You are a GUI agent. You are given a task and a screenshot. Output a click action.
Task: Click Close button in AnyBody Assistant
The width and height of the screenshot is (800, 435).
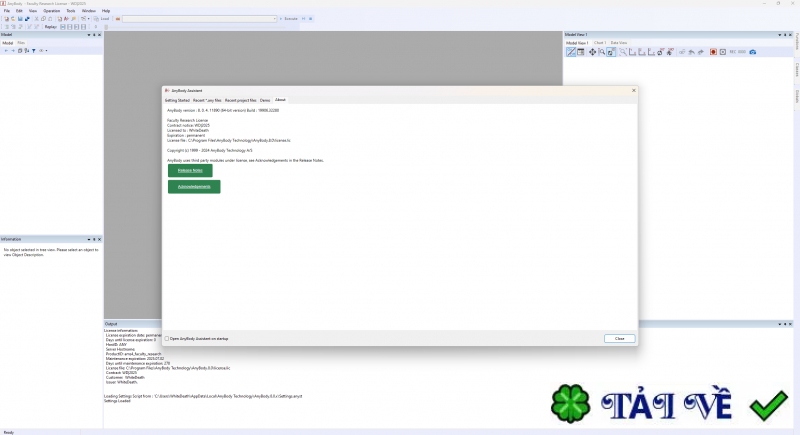[x=619, y=339]
